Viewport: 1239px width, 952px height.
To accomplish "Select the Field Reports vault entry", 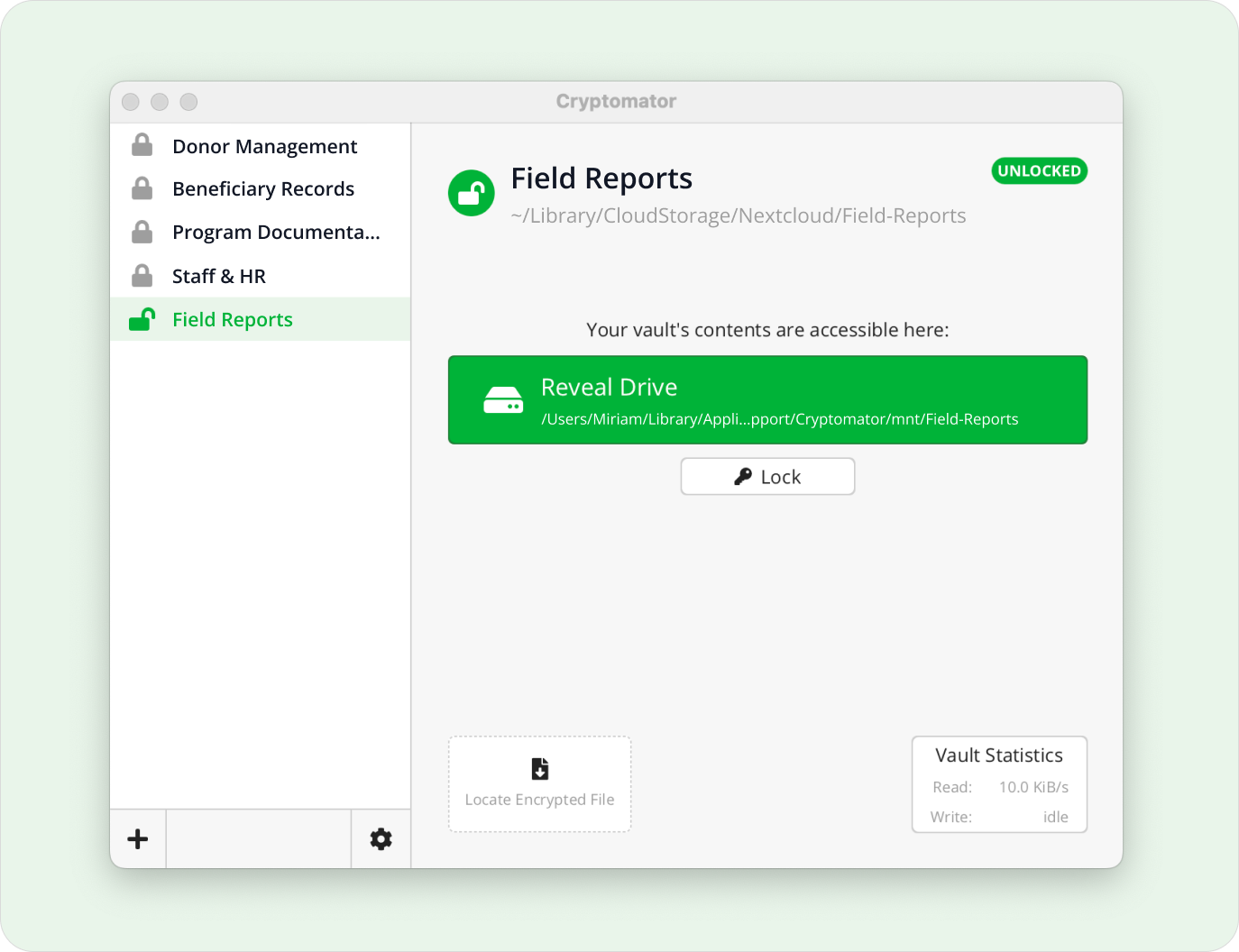I will click(232, 318).
